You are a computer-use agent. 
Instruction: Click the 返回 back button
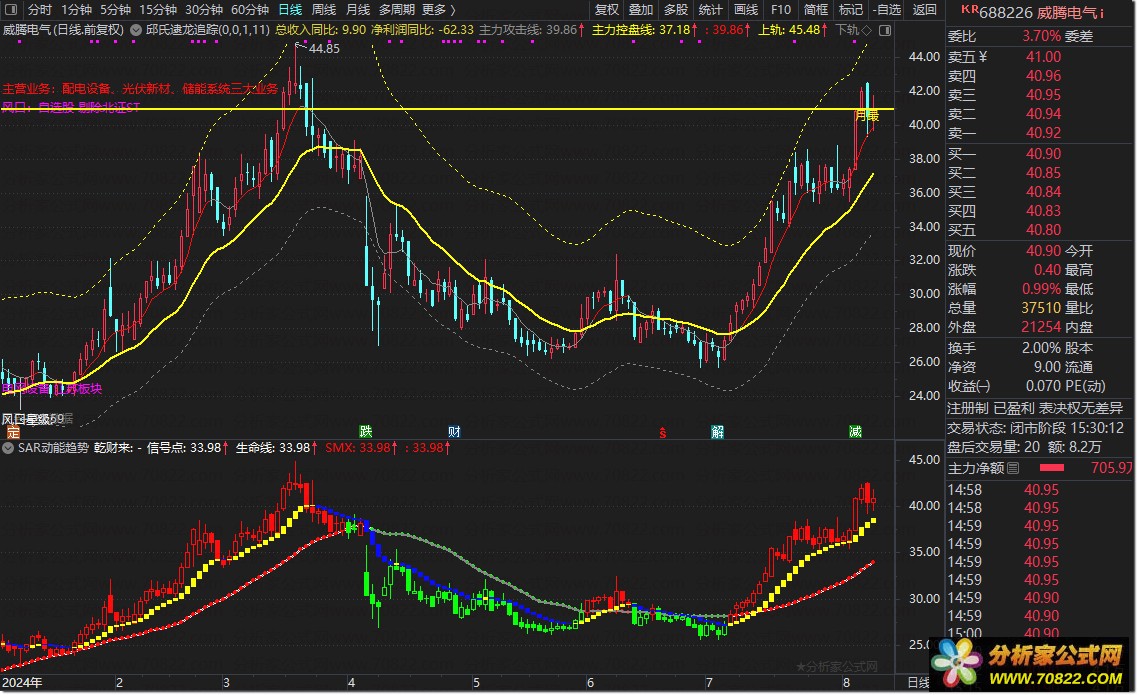coord(925,9)
